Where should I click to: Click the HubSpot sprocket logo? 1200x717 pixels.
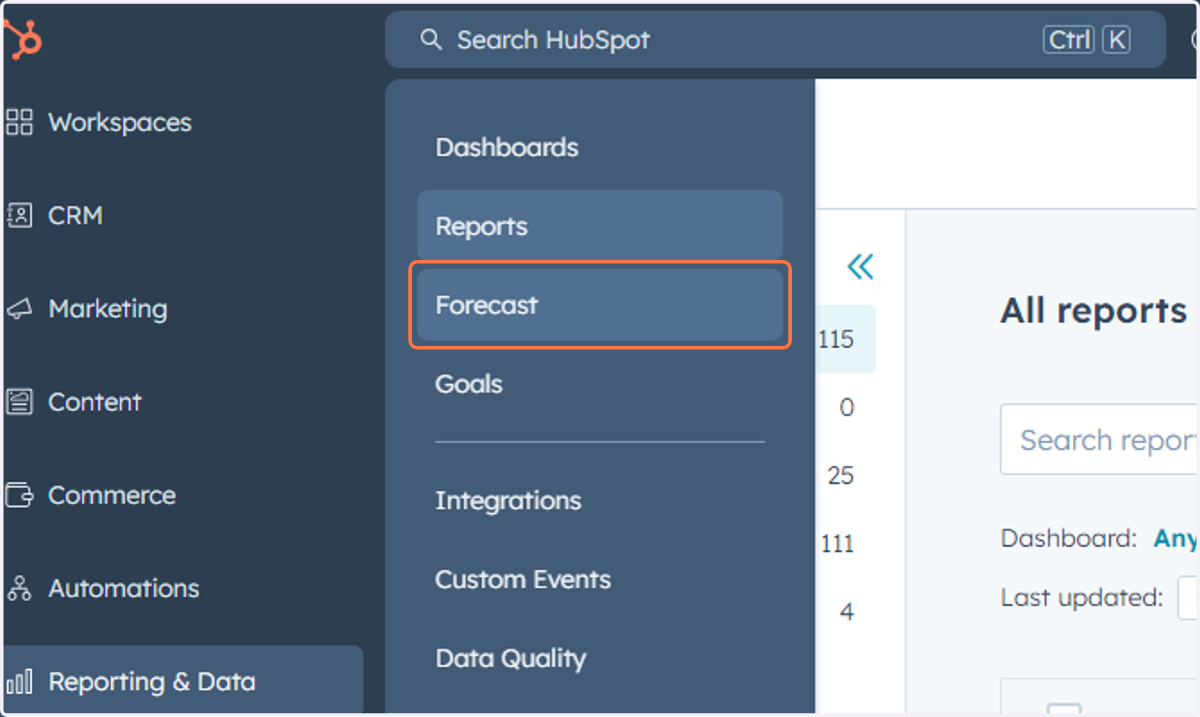[22, 40]
